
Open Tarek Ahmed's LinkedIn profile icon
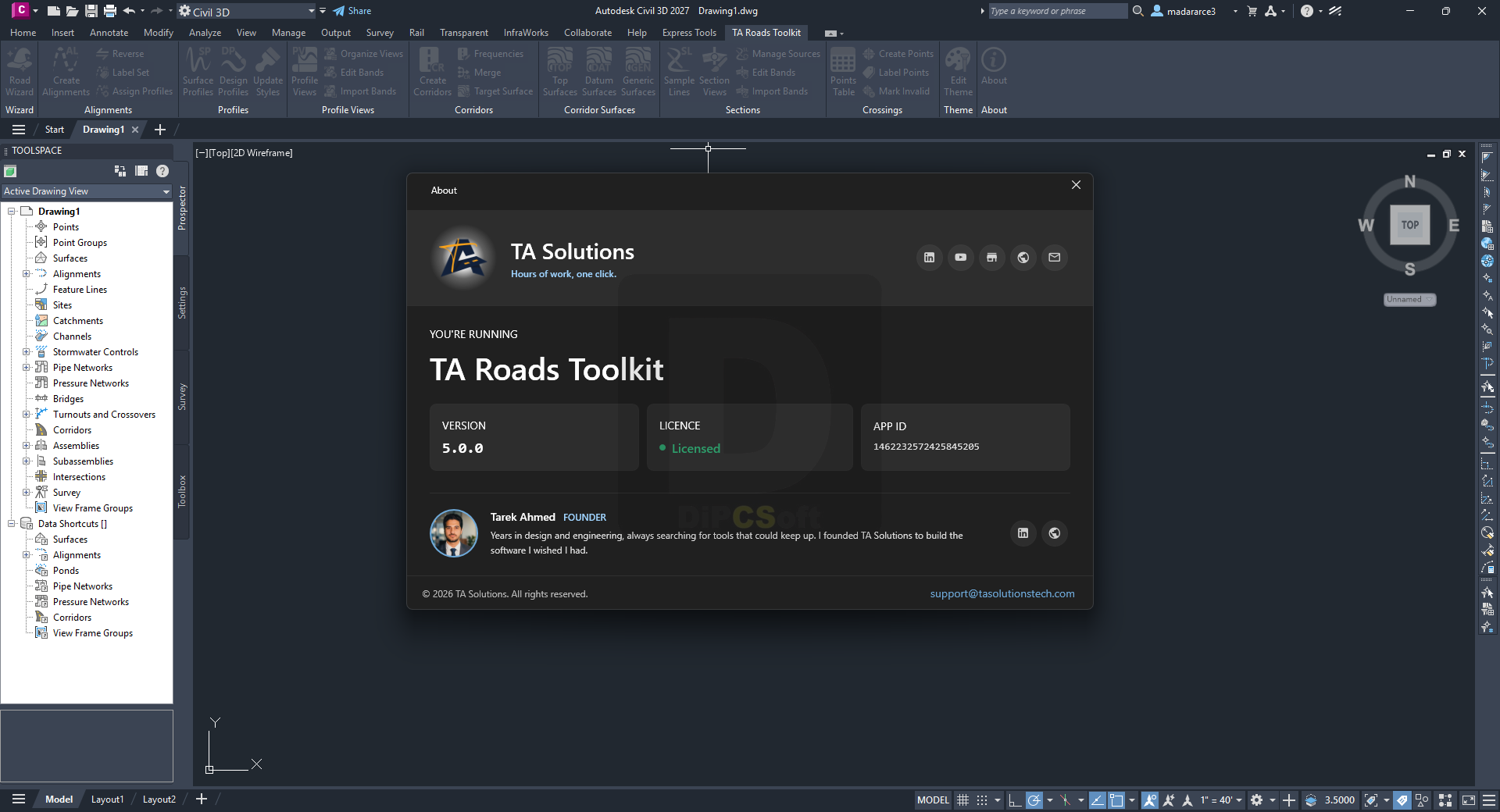1023,533
